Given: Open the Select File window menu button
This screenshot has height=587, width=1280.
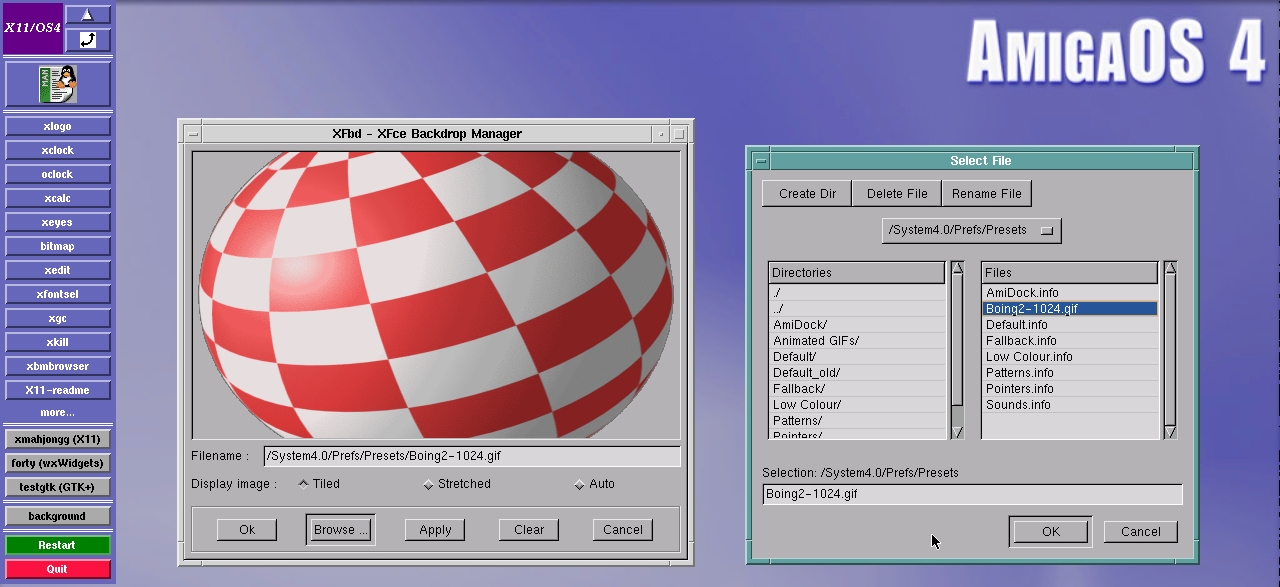Looking at the screenshot, I should point(761,161).
